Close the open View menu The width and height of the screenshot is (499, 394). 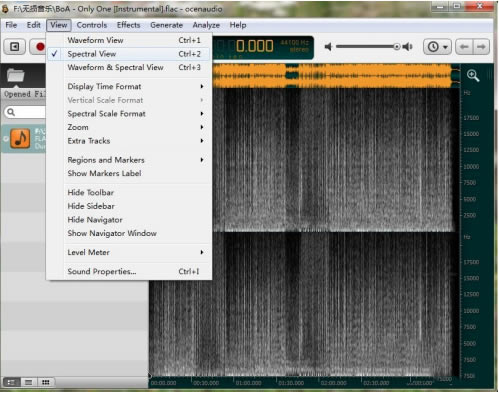(59, 25)
